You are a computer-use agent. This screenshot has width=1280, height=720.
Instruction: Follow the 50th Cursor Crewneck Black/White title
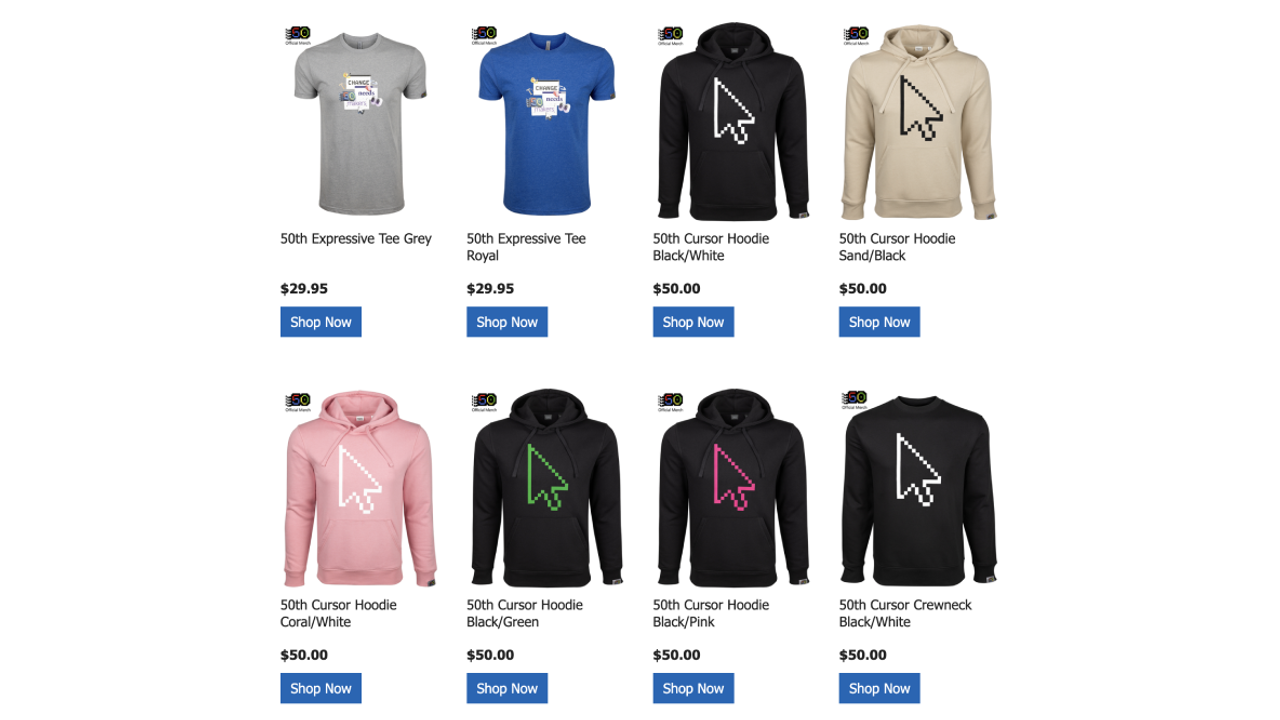(x=905, y=613)
